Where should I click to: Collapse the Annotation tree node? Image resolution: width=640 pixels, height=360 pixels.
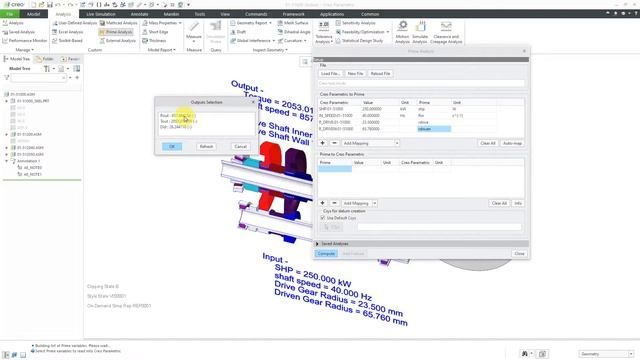tap(7, 161)
